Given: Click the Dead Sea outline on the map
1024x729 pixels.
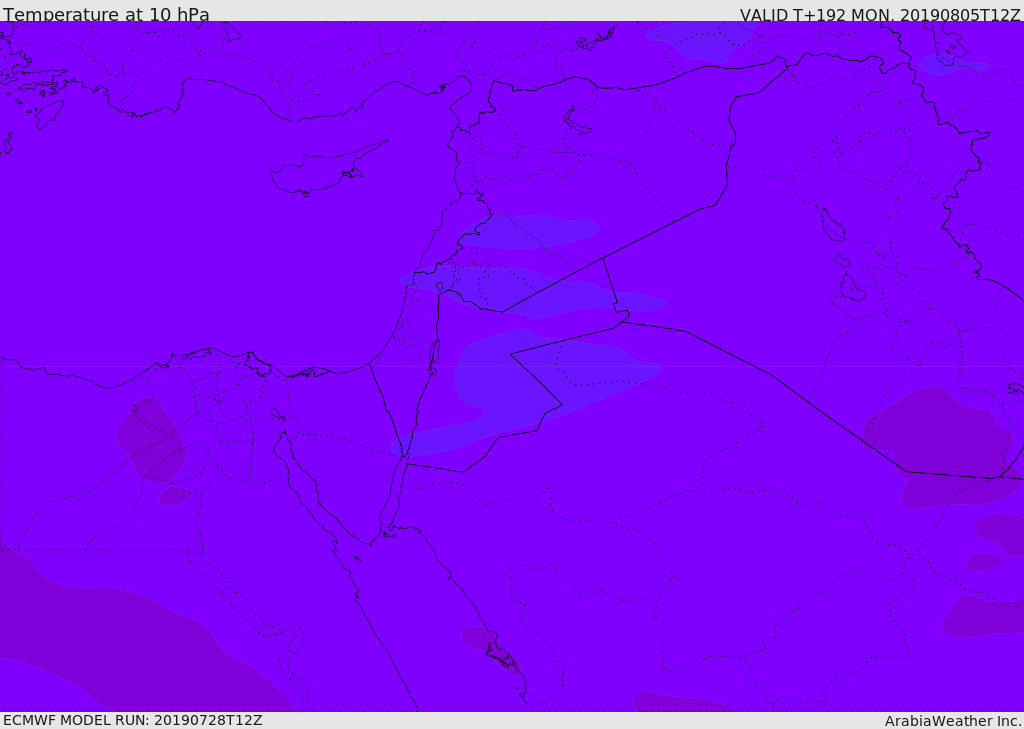Looking at the screenshot, I should (x=434, y=357).
